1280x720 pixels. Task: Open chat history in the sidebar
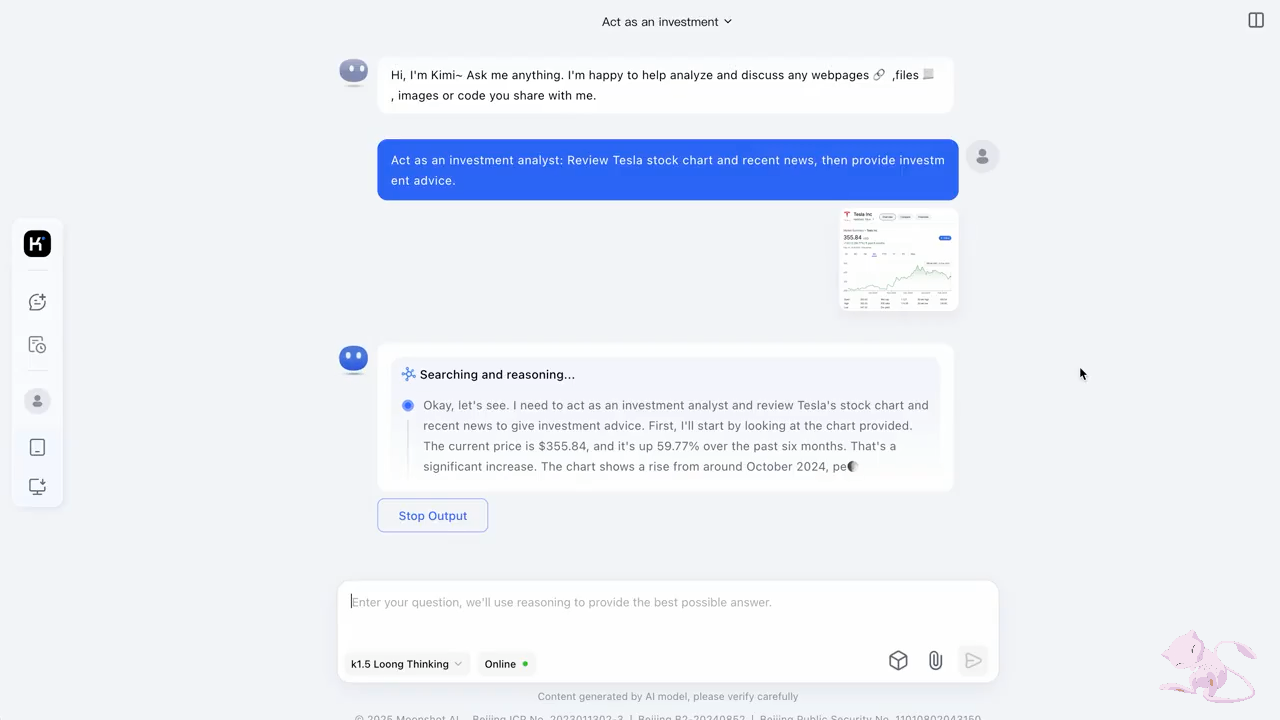pyautogui.click(x=37, y=345)
